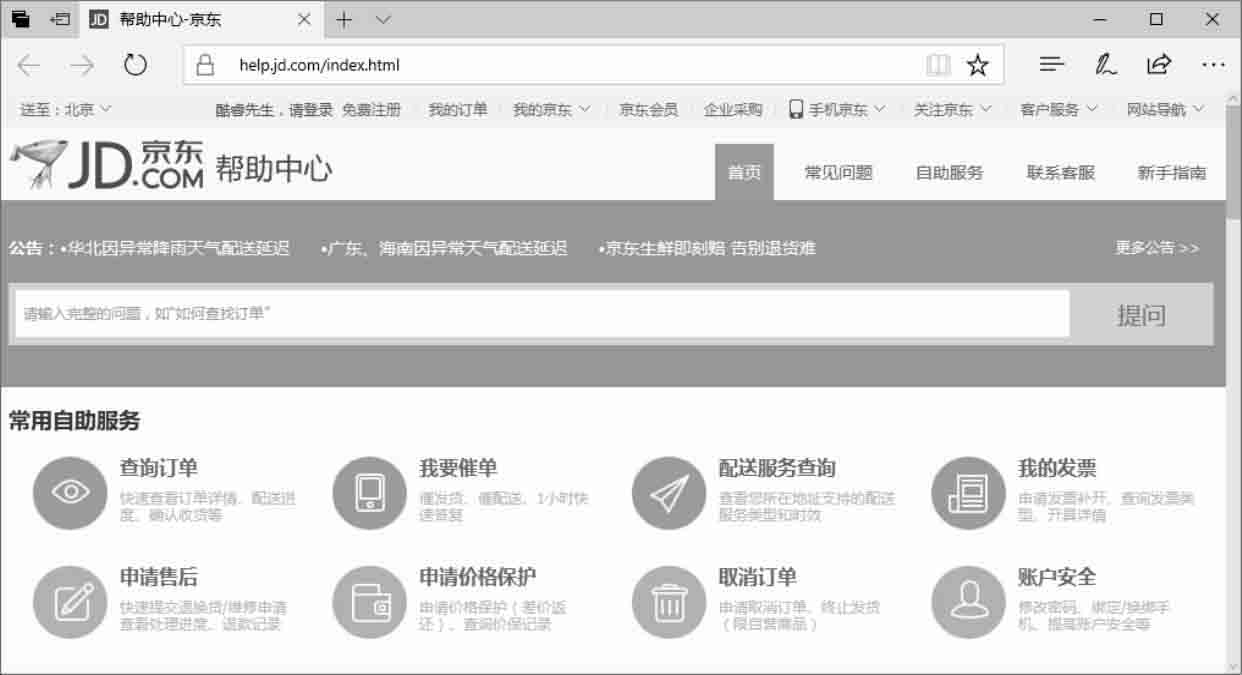The width and height of the screenshot is (1242, 675).
Task: Switch to the 联系客服 tab
Action: click(x=1061, y=172)
